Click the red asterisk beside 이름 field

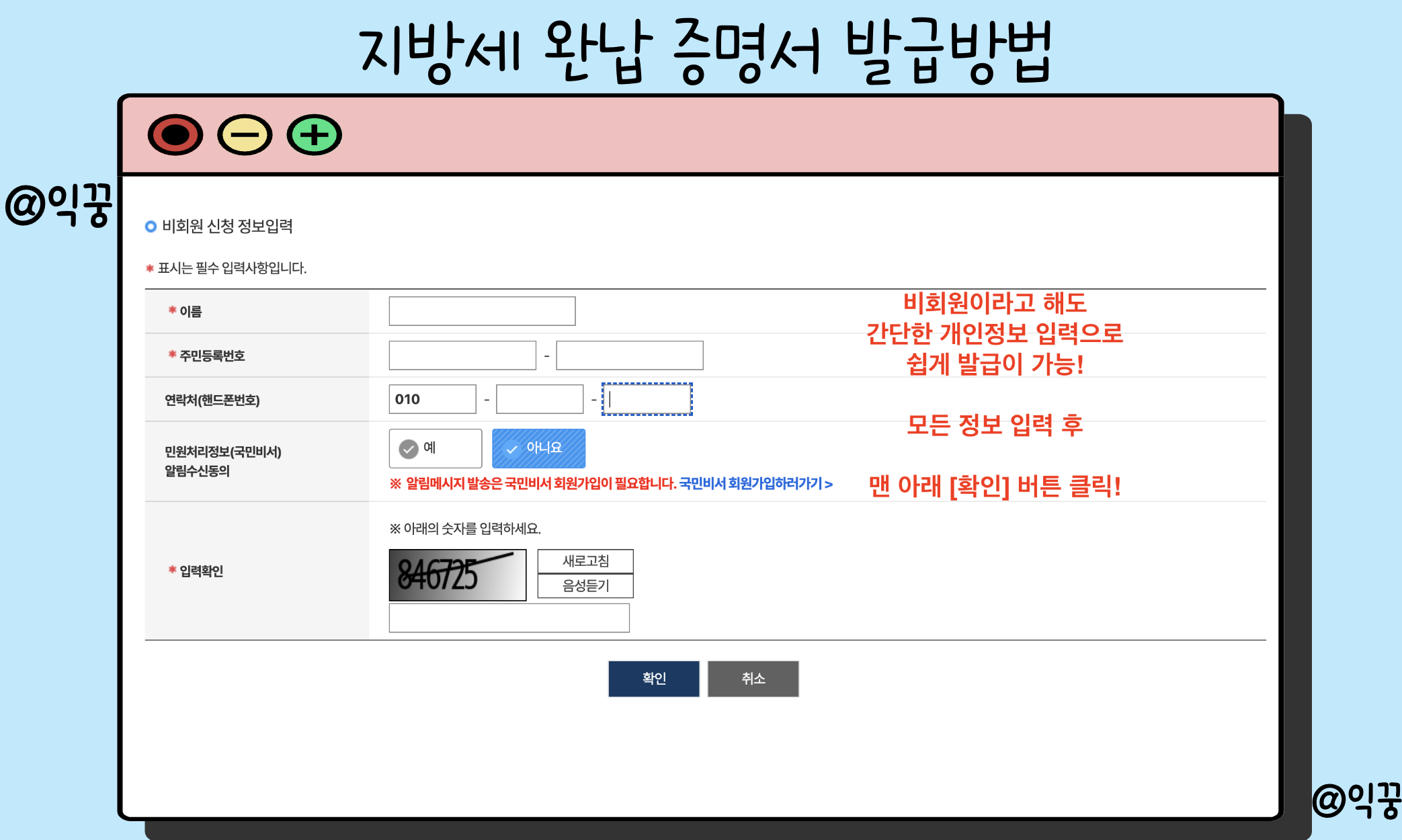click(171, 310)
